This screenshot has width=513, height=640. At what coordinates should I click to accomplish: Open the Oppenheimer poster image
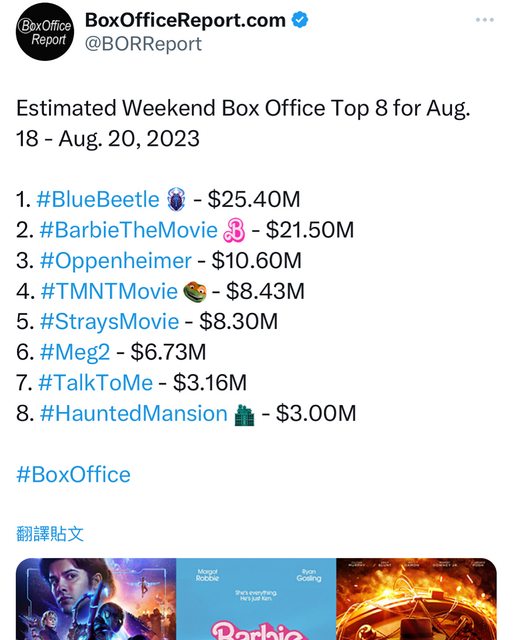tap(416, 599)
